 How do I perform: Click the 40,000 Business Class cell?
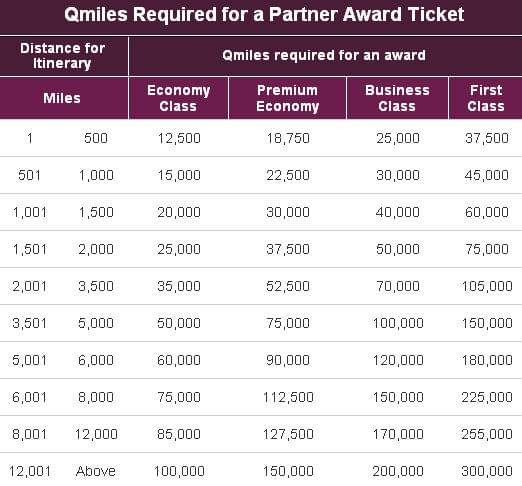[398, 212]
